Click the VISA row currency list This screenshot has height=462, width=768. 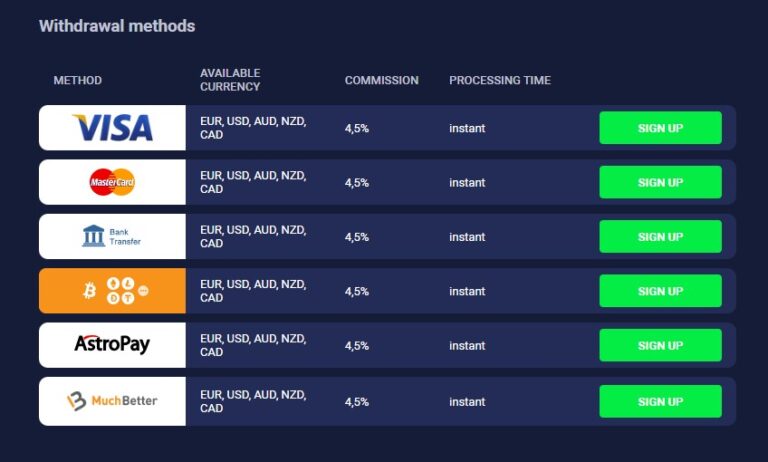coord(253,128)
